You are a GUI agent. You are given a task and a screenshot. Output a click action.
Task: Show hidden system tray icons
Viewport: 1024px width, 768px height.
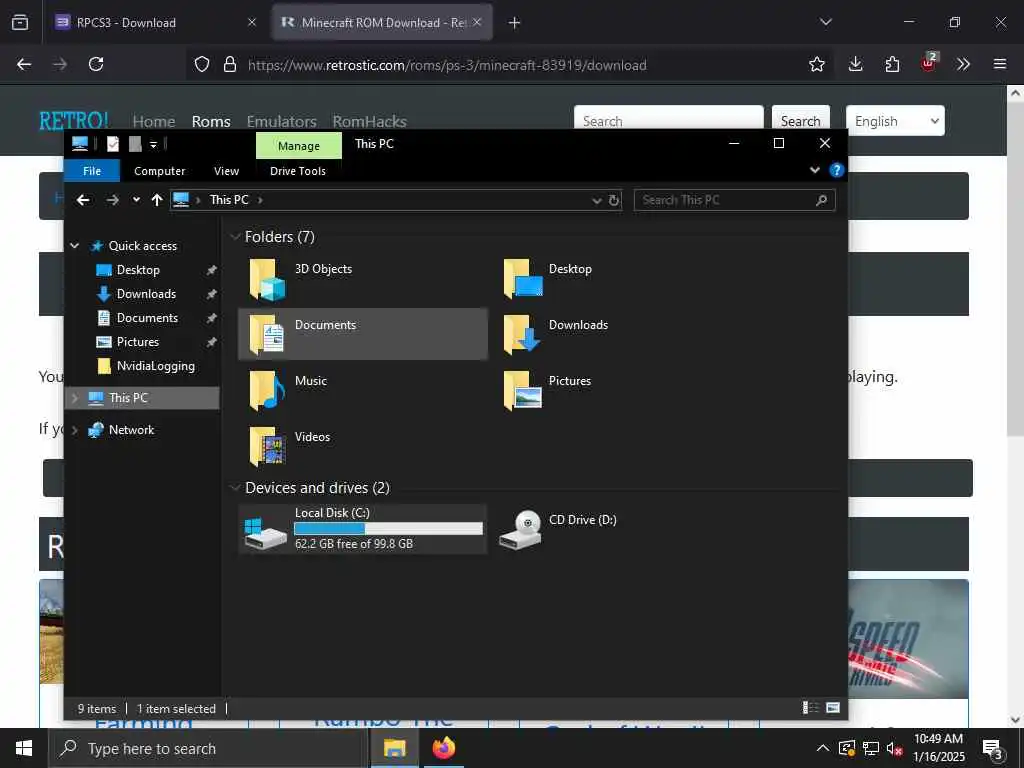tap(823, 748)
